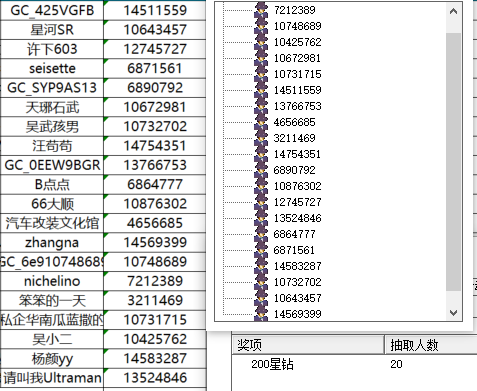Click spreadsheet cell GC_0EEW9BGR

point(52,165)
